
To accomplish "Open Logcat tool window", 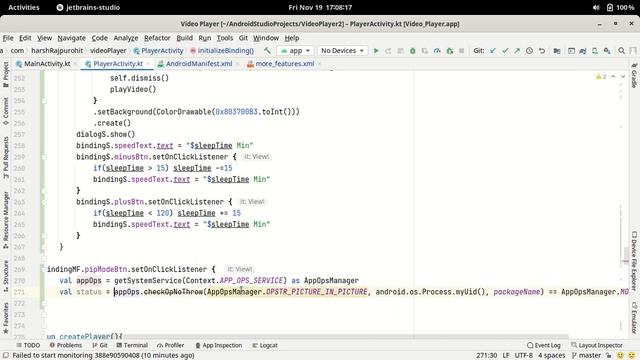I will [265, 345].
